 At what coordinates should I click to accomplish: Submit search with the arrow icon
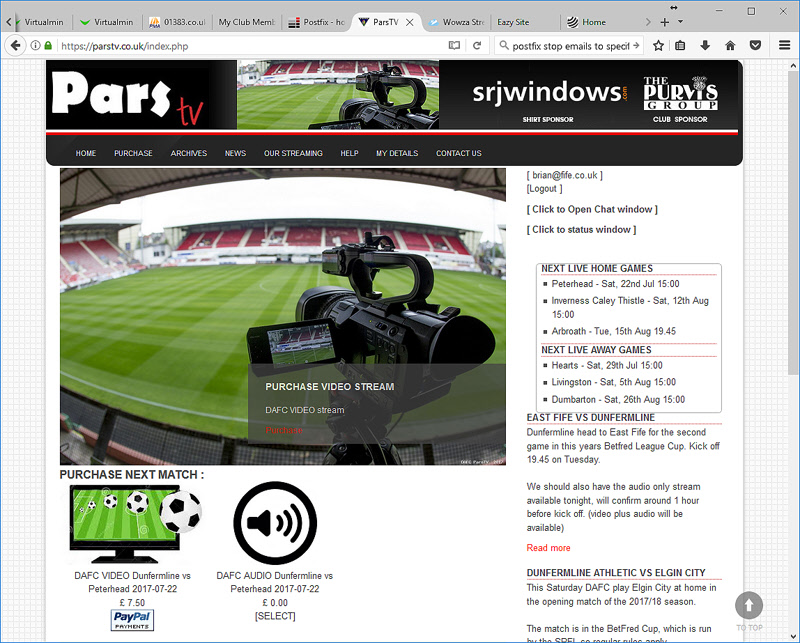click(636, 45)
